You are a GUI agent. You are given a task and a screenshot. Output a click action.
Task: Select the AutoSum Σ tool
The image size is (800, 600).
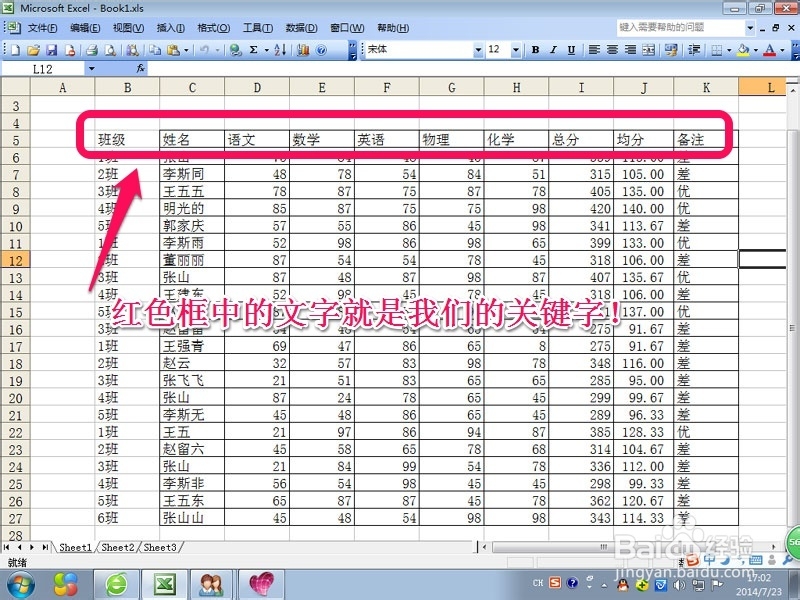tap(252, 49)
